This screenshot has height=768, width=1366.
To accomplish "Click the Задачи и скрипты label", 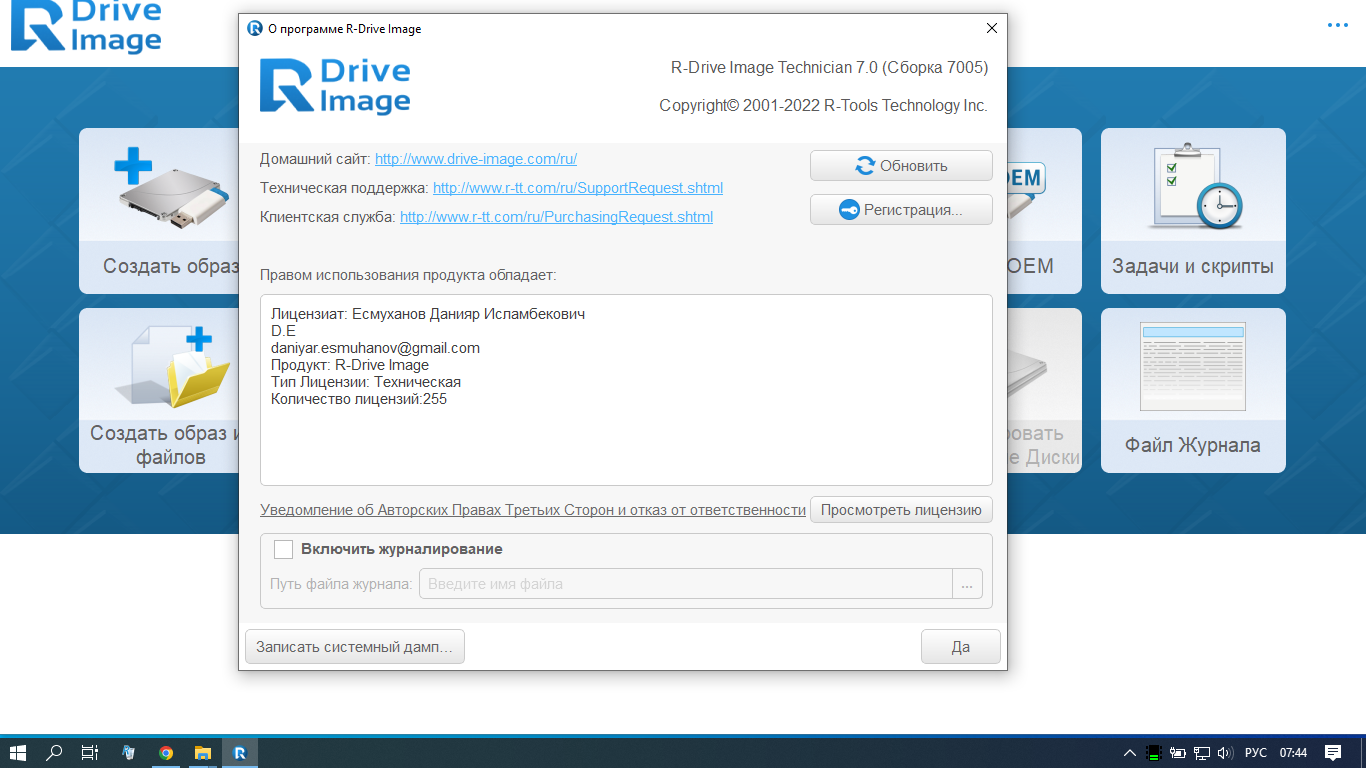I will tap(1193, 267).
